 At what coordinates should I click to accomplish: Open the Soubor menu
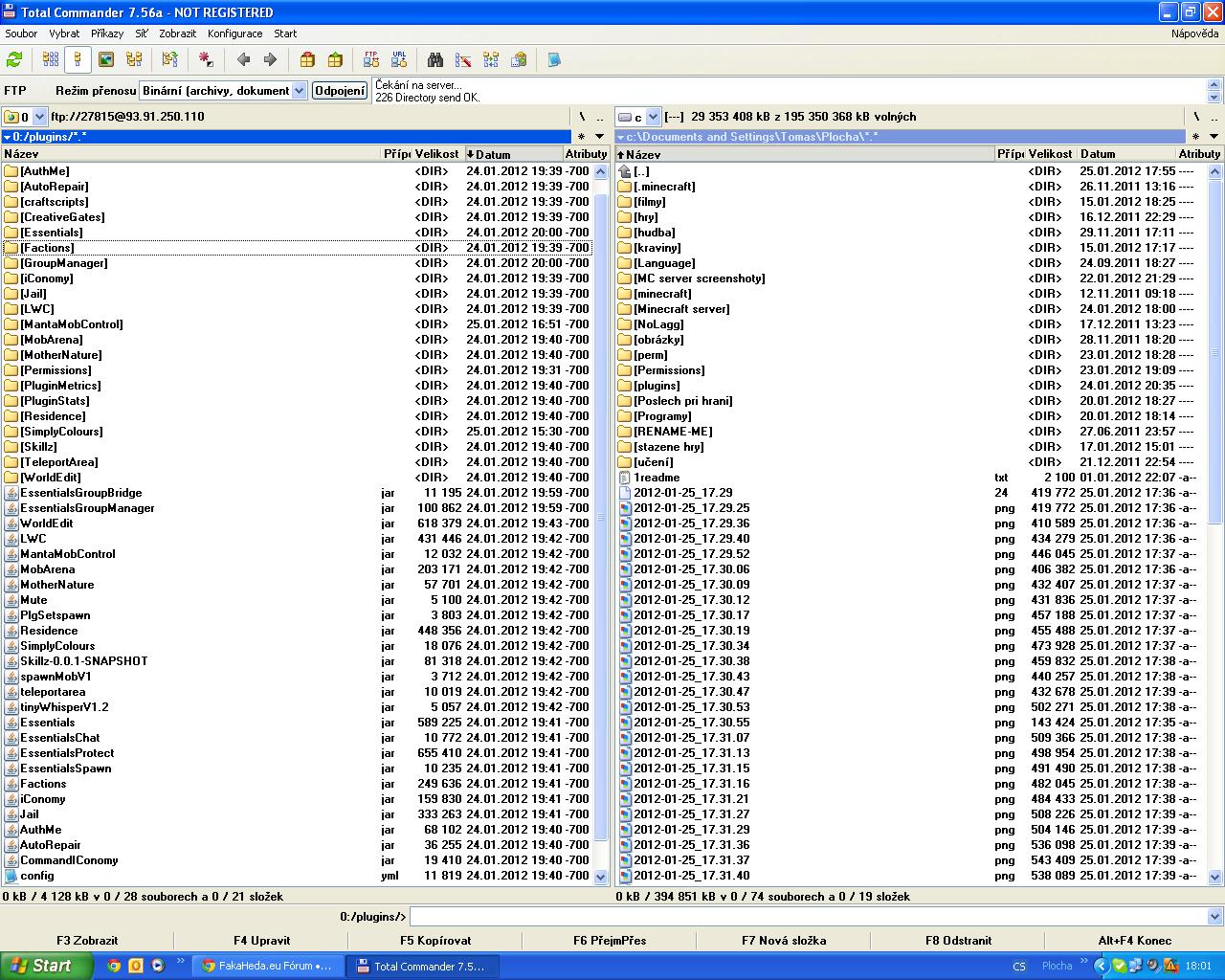21,33
